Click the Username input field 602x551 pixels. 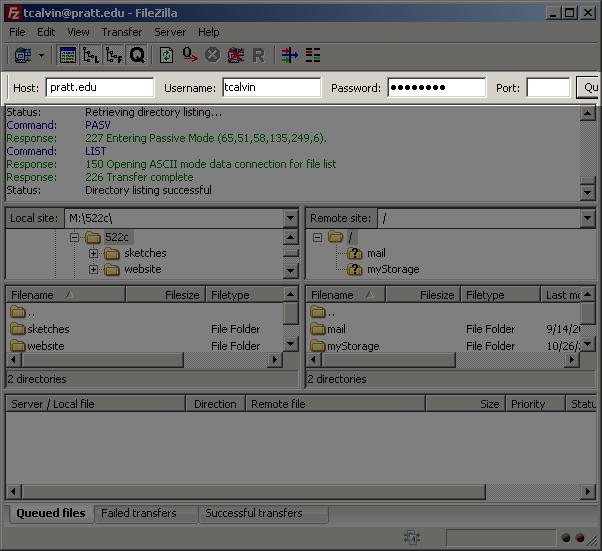click(x=271, y=88)
